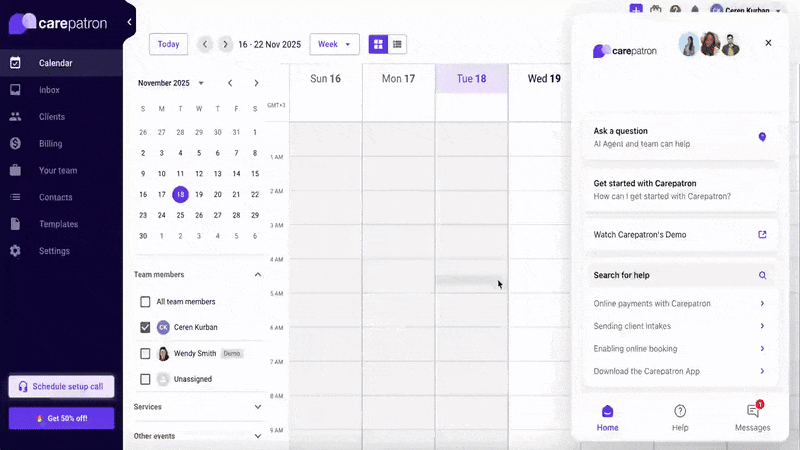Click the Settings gear icon in the sidebar
The height and width of the screenshot is (450, 800).
coord(15,251)
